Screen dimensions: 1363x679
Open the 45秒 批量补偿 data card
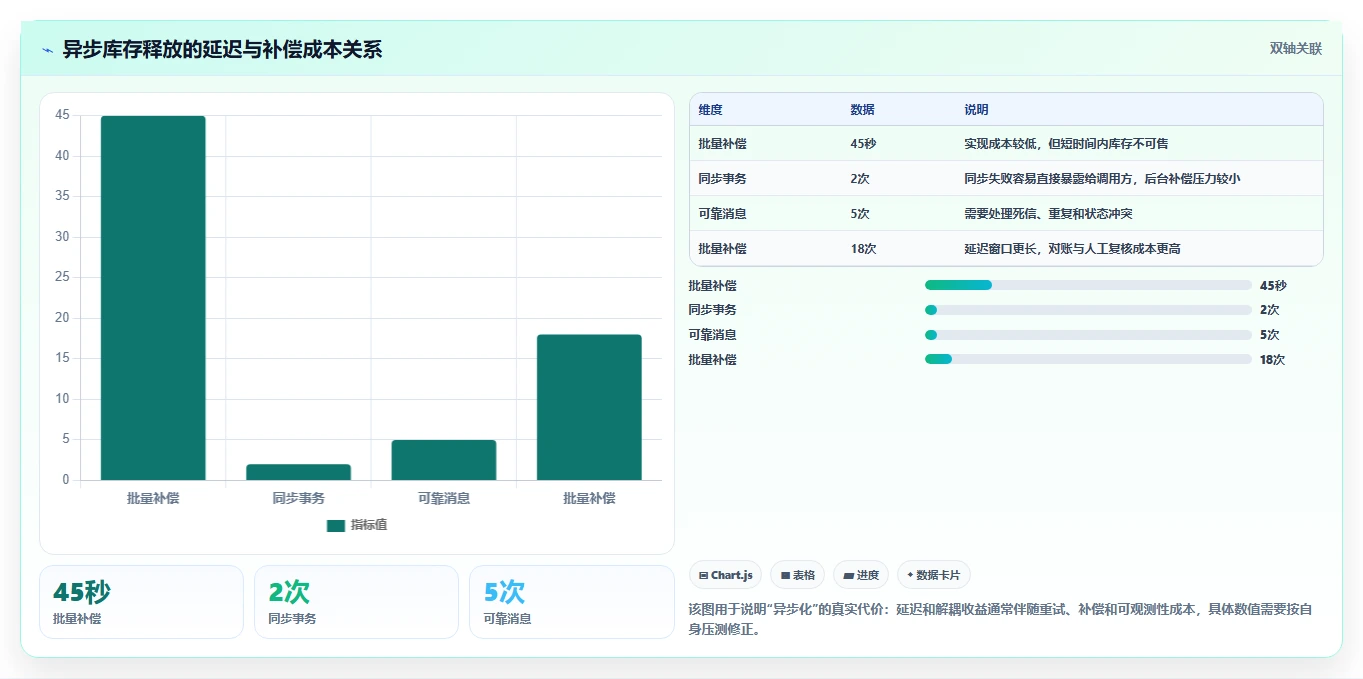(141, 602)
